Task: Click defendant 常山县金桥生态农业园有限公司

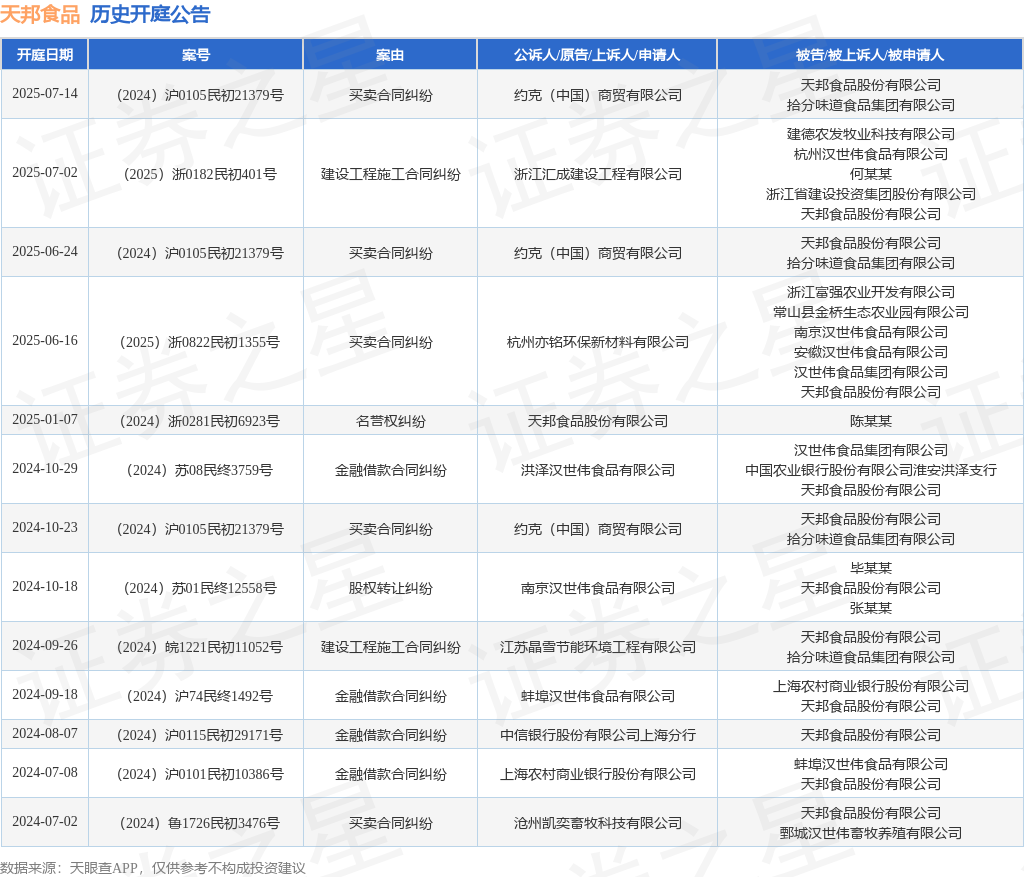Action: point(871,312)
